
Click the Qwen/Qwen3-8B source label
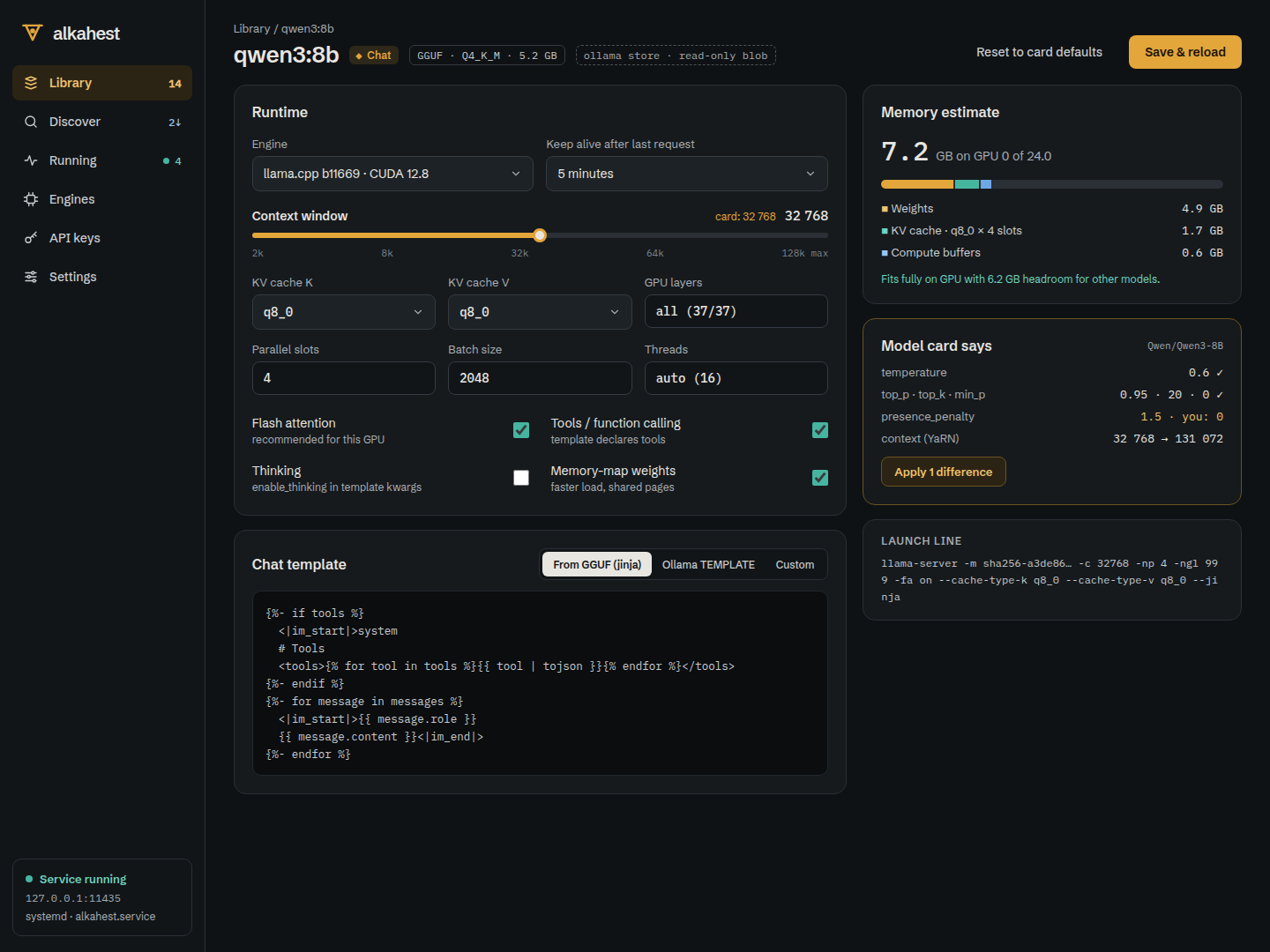1185,346
